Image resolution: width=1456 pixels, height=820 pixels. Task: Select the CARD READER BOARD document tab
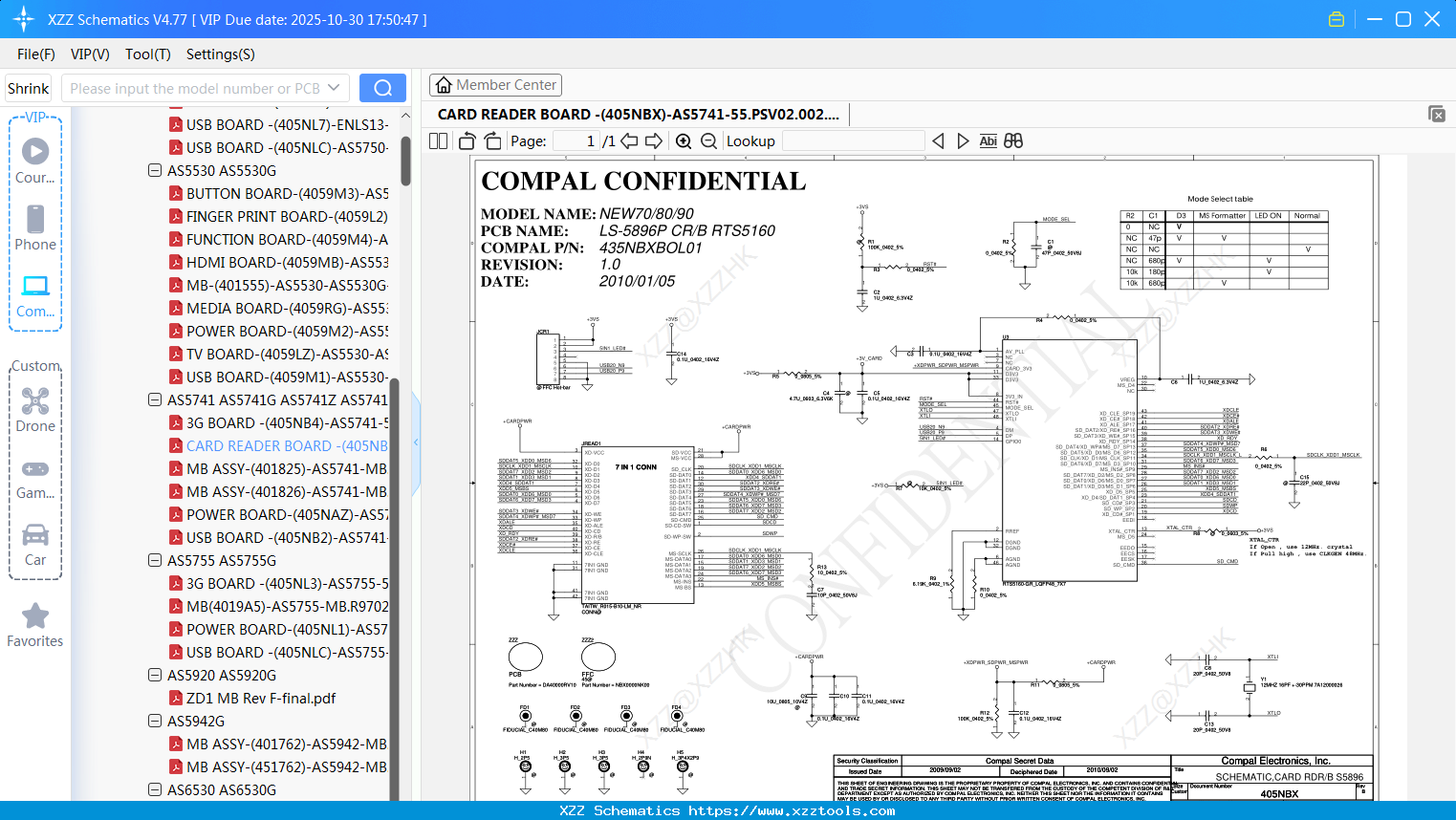pyautogui.click(x=639, y=114)
